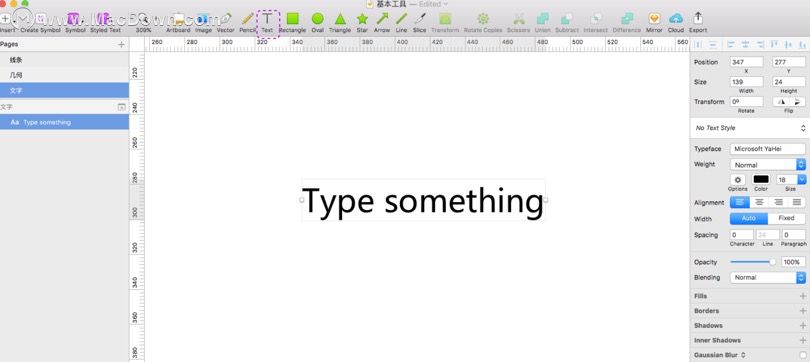This screenshot has height=362, width=810.
Task: Select the Image insert tool
Action: coord(203,23)
